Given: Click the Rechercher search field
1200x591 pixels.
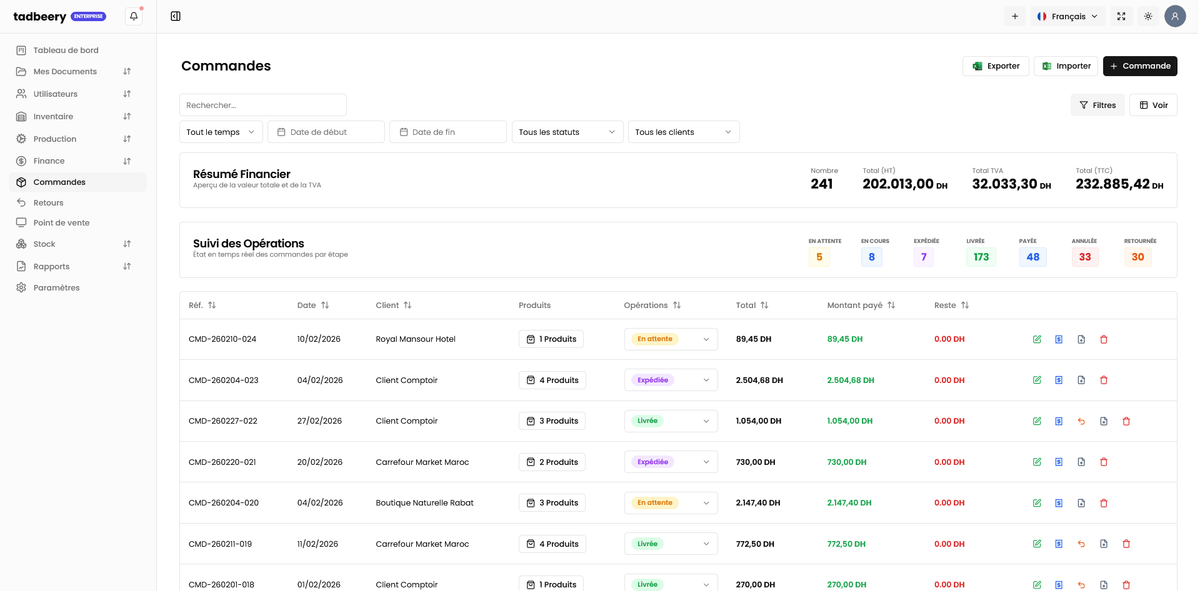Looking at the screenshot, I should (x=263, y=105).
